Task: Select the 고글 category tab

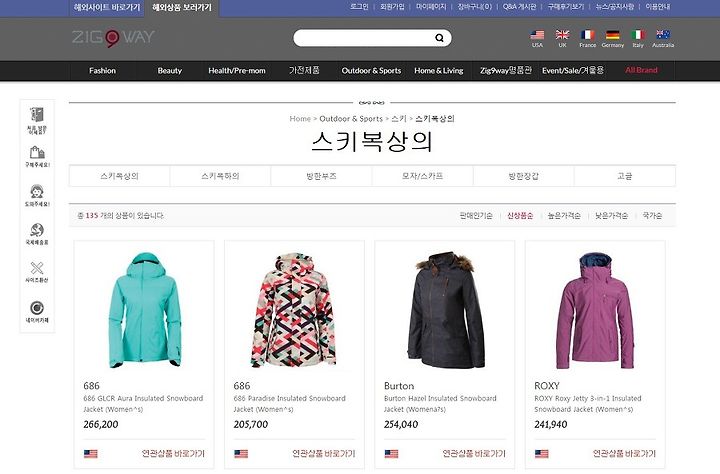Action: 624,176
